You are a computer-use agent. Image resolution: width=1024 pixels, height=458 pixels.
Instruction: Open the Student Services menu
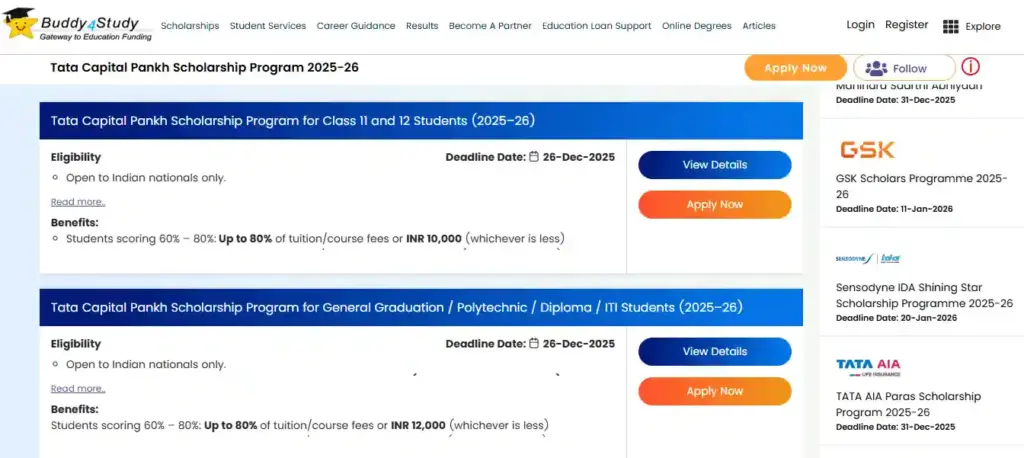pyautogui.click(x=268, y=26)
